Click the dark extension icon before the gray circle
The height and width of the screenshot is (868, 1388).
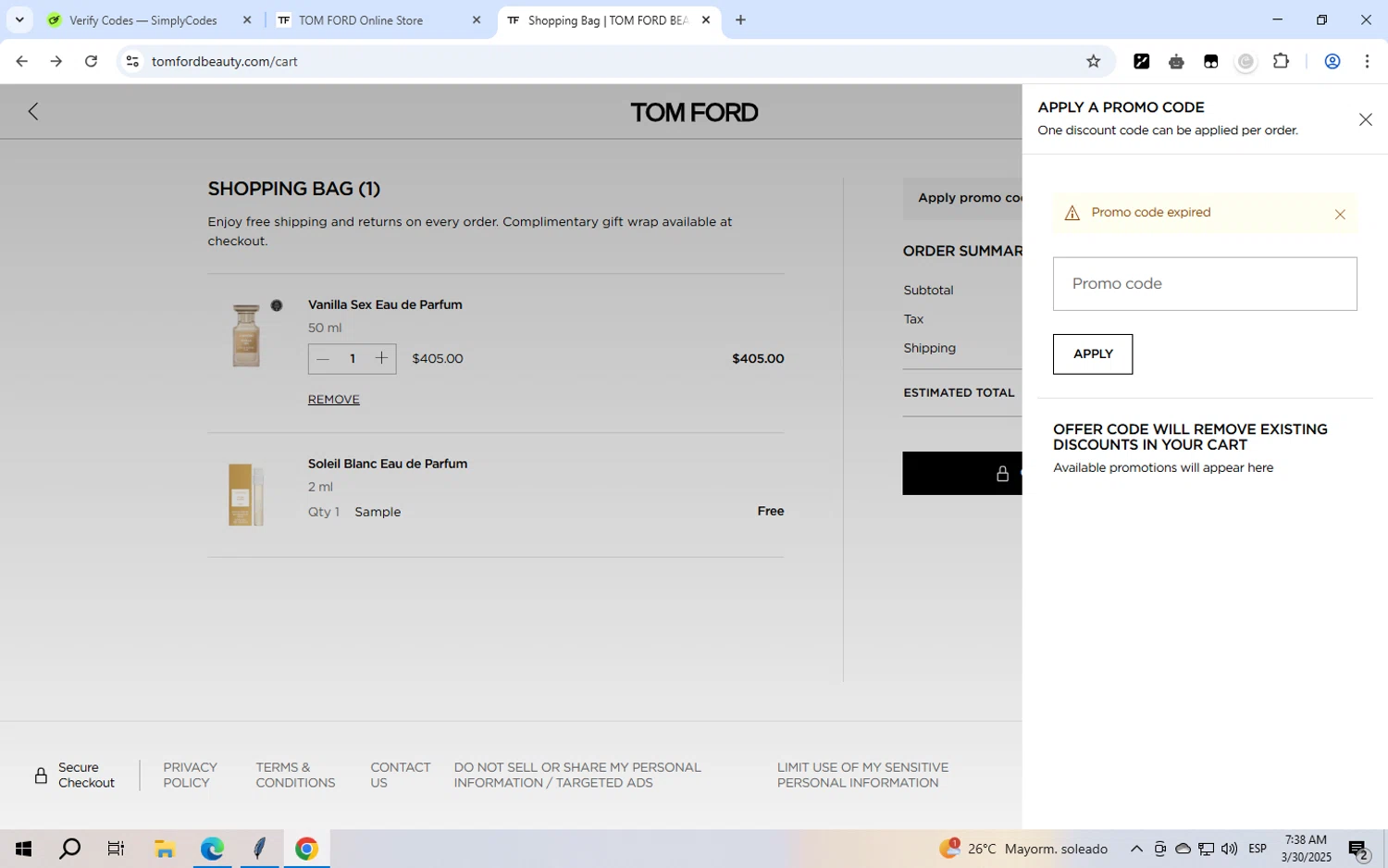click(1210, 62)
